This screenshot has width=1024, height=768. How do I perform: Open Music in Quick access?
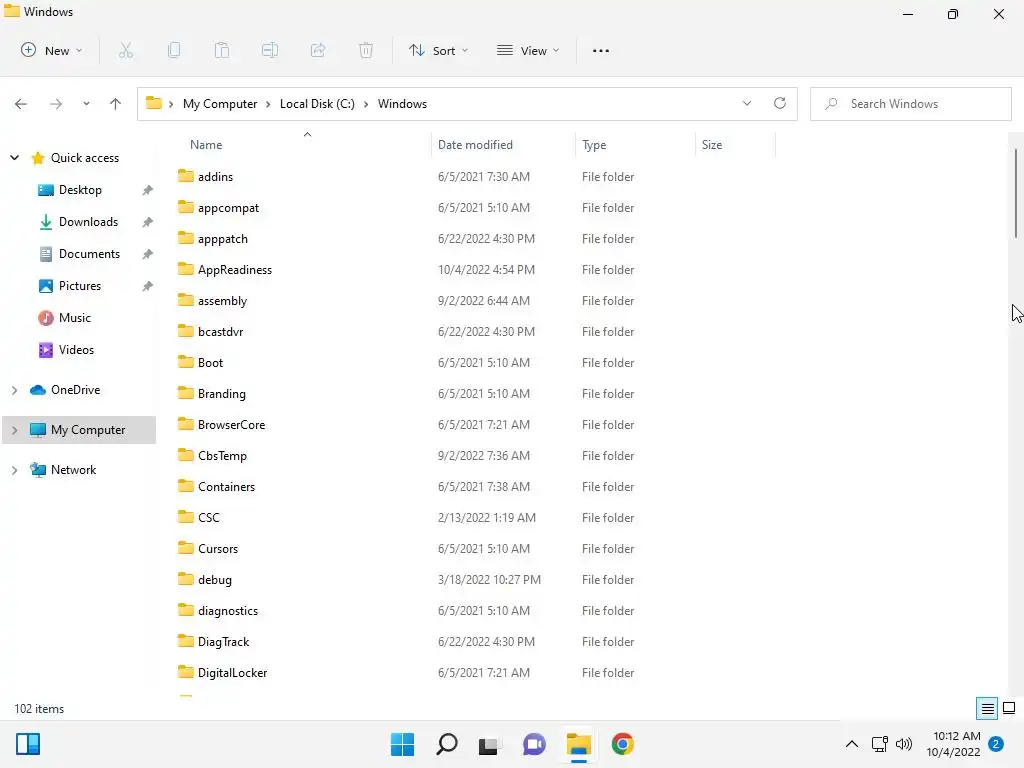coord(74,317)
